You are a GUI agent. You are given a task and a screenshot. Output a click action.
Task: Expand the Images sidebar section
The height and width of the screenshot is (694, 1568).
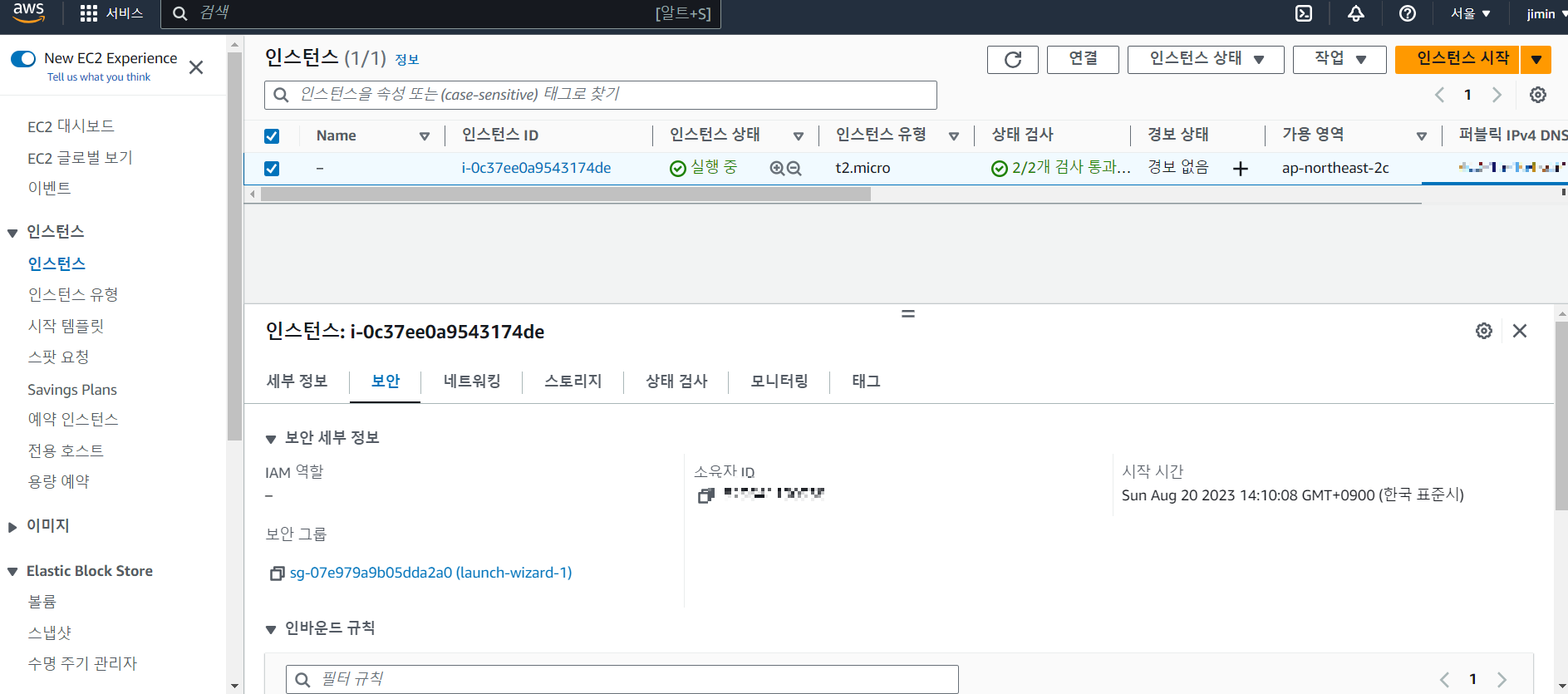(12, 527)
